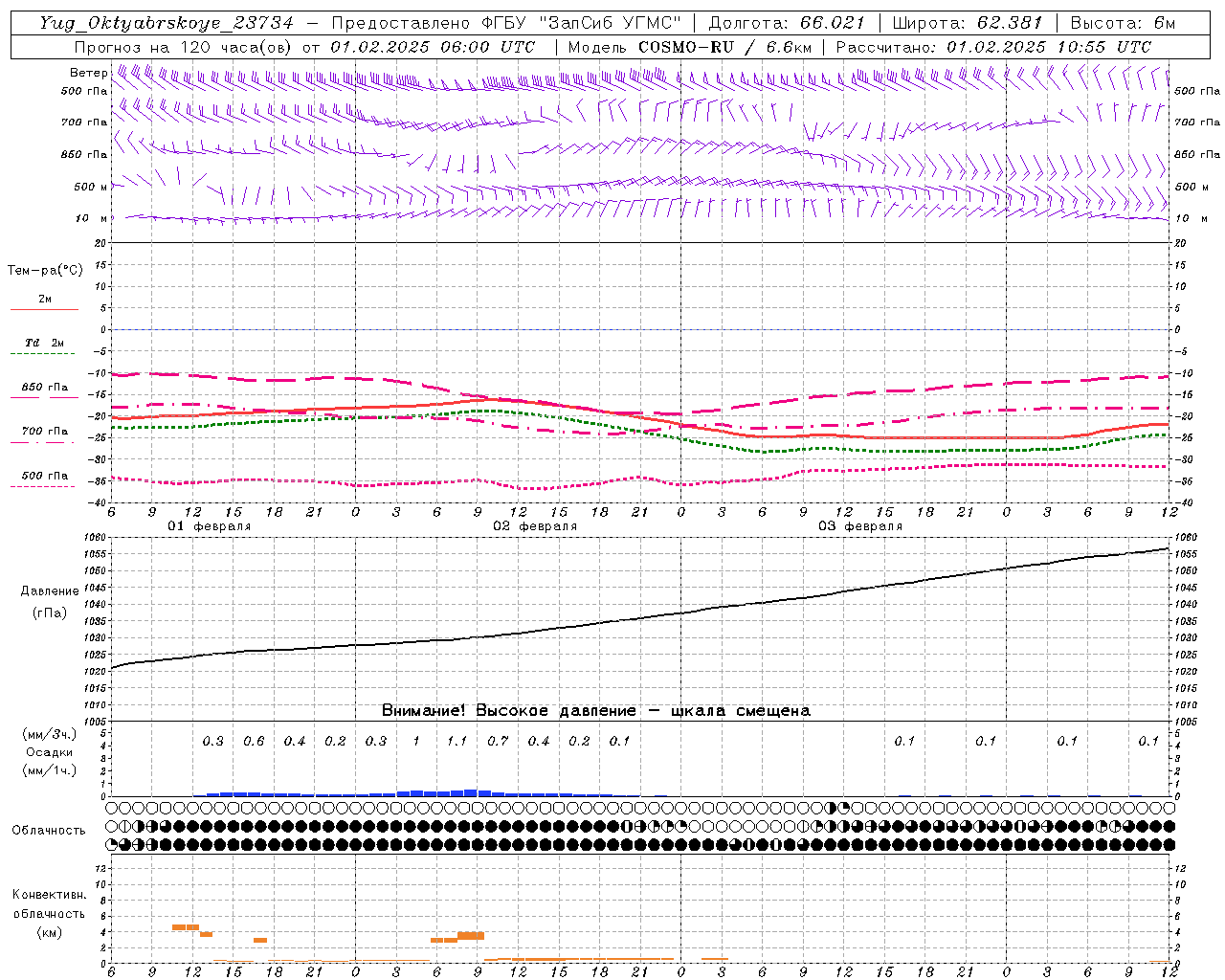
Task: Click the 500 м wind level label on the left
Action: click(92, 187)
